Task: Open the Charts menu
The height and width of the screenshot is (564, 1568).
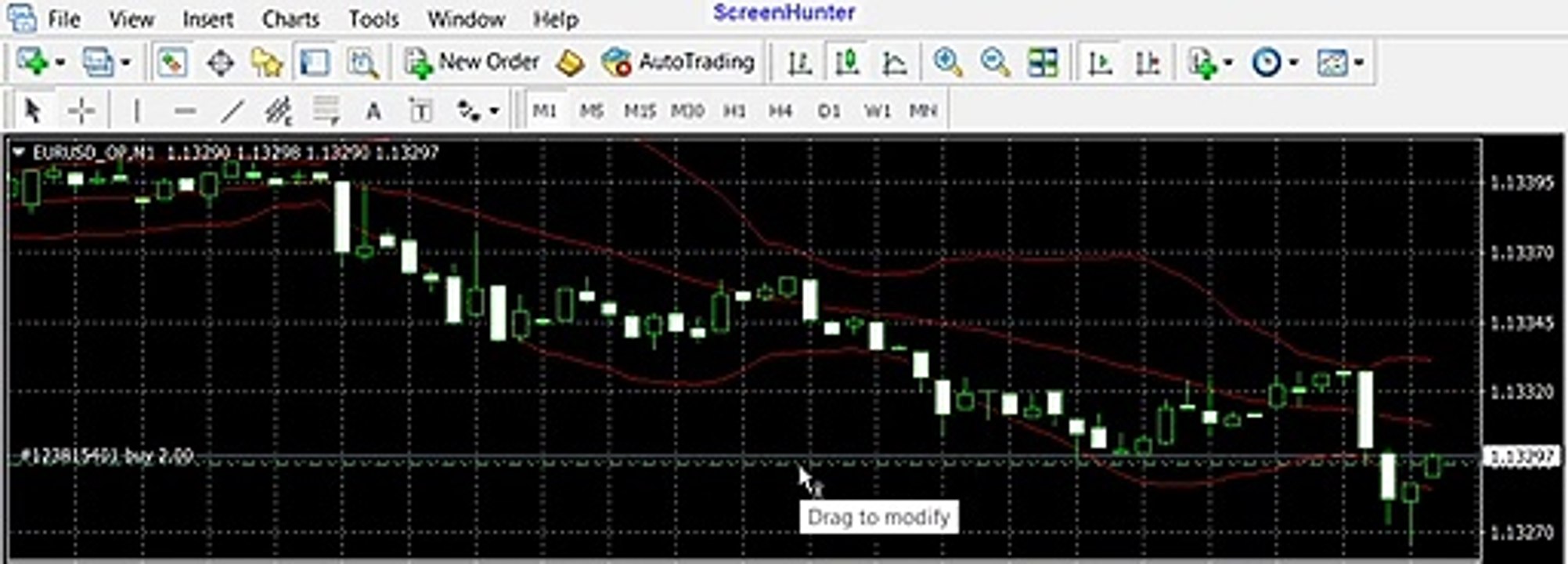Action: 290,19
